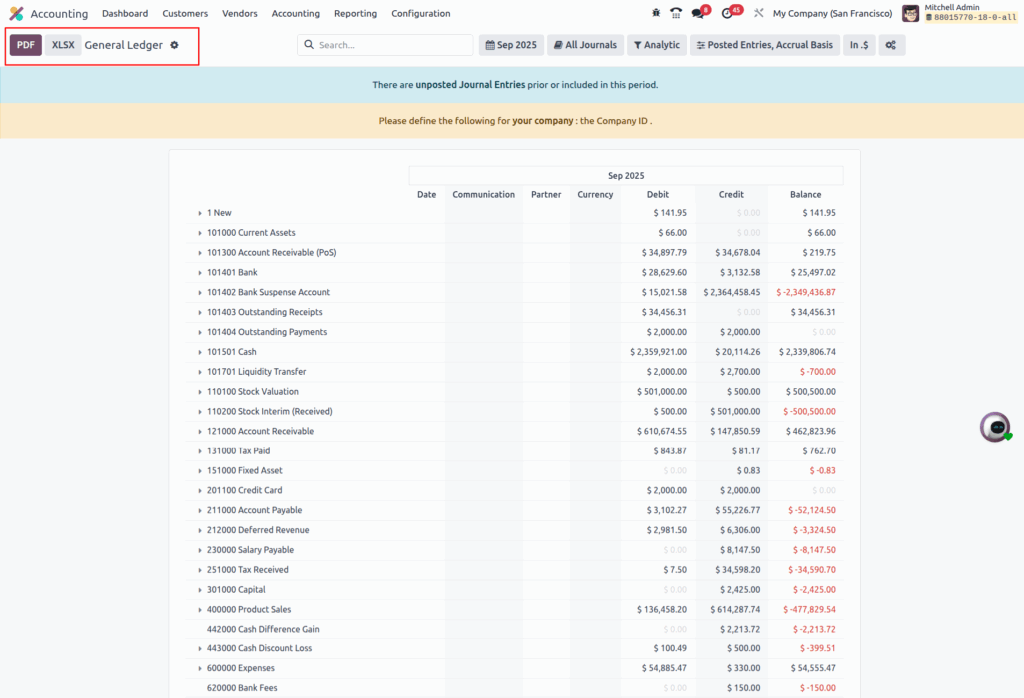Expand the 1 New account row
Screen dimensions: 1024x698
click(x=200, y=213)
